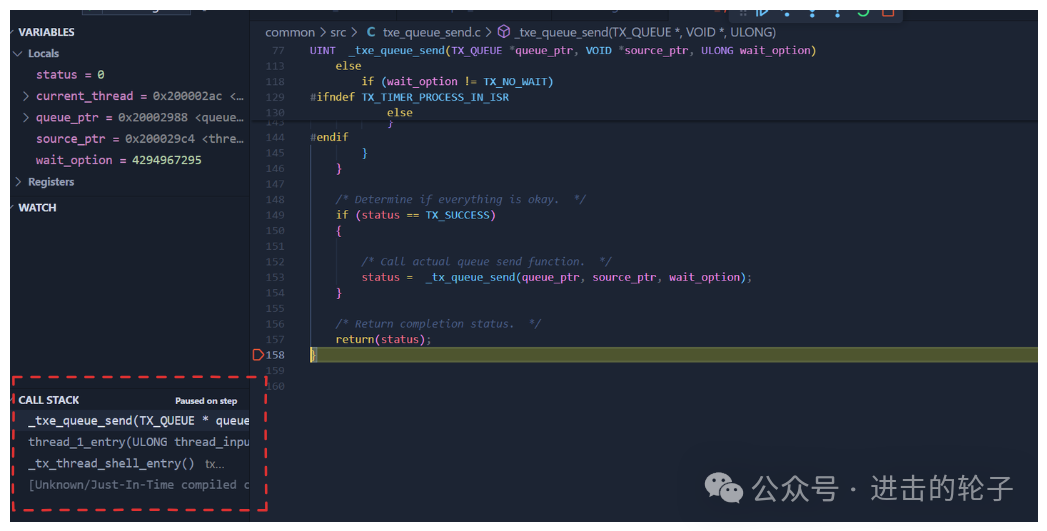Click sticky line 129 #ifndef TX_TIMER_PROCESS_IN_ISR
The image size is (1047, 531).
point(409,98)
